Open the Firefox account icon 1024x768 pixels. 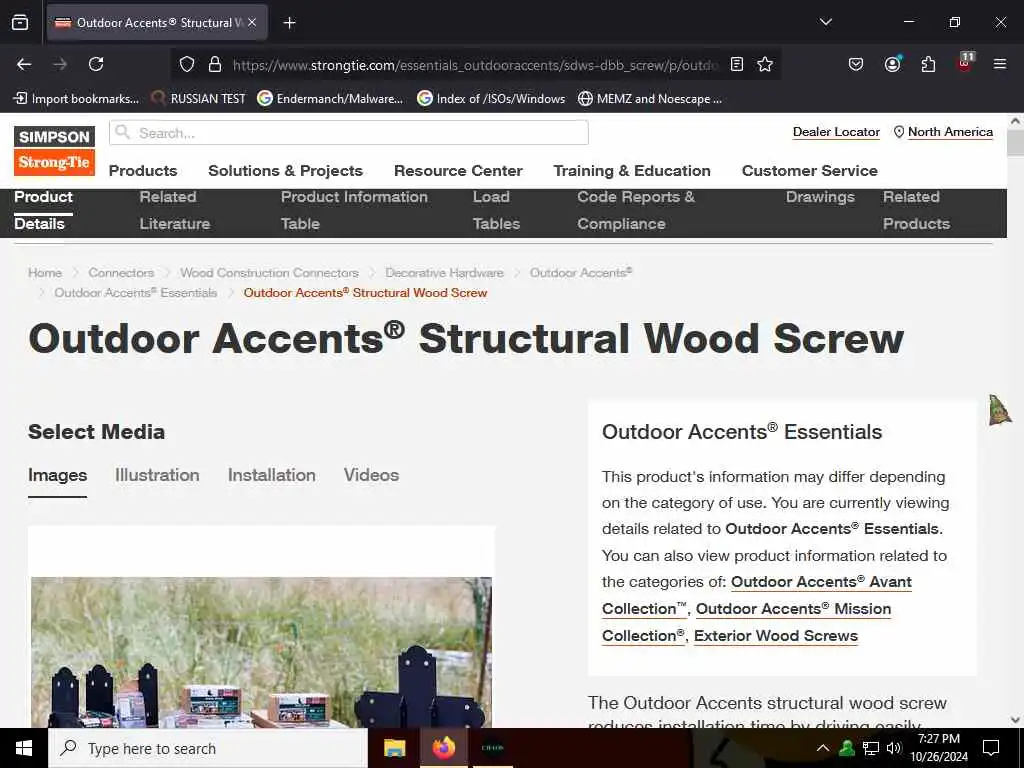892,64
